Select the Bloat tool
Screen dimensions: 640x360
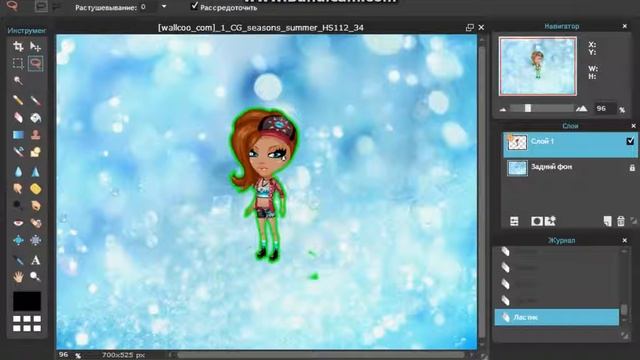click(18, 240)
